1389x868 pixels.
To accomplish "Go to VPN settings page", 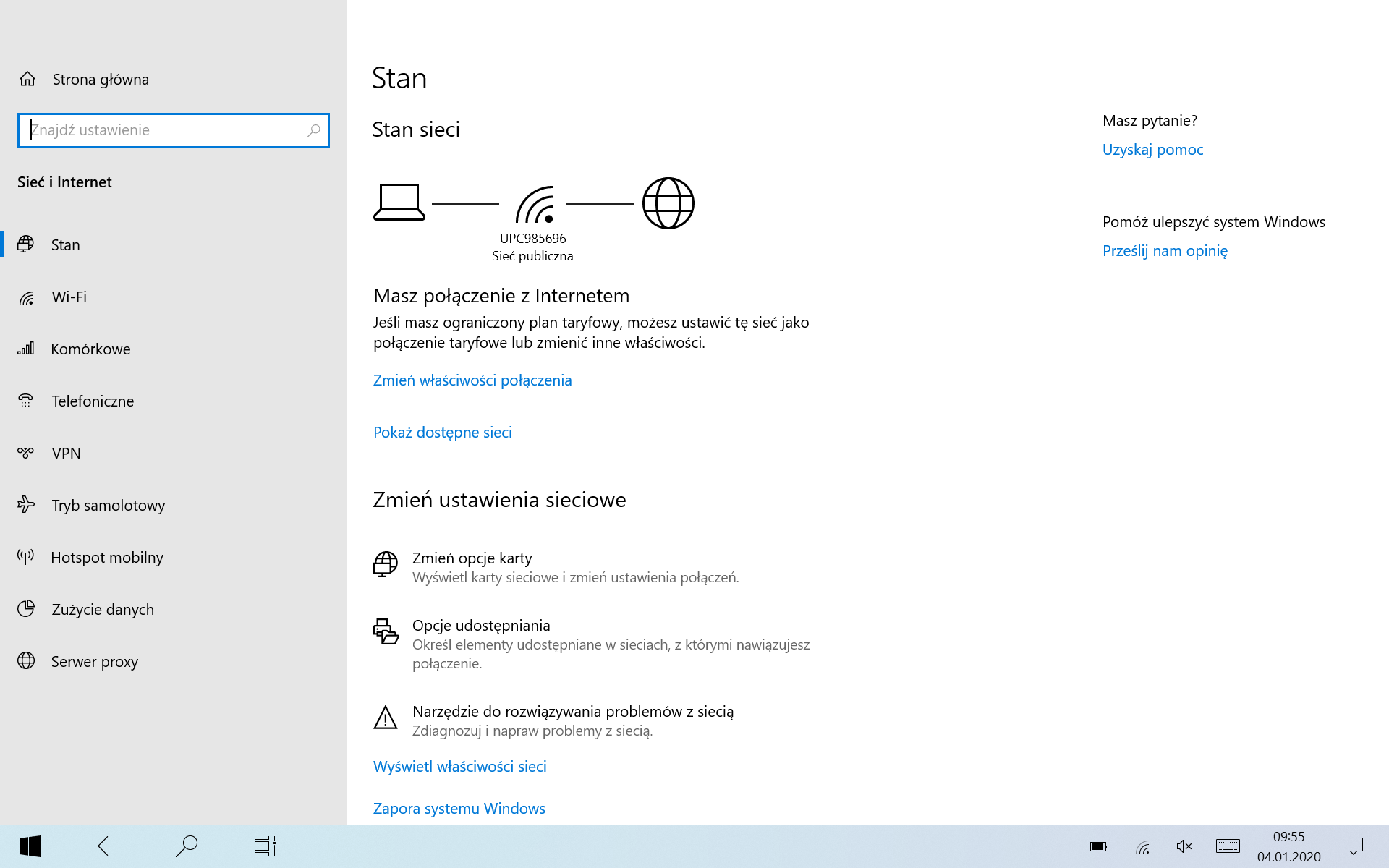I will tap(66, 454).
